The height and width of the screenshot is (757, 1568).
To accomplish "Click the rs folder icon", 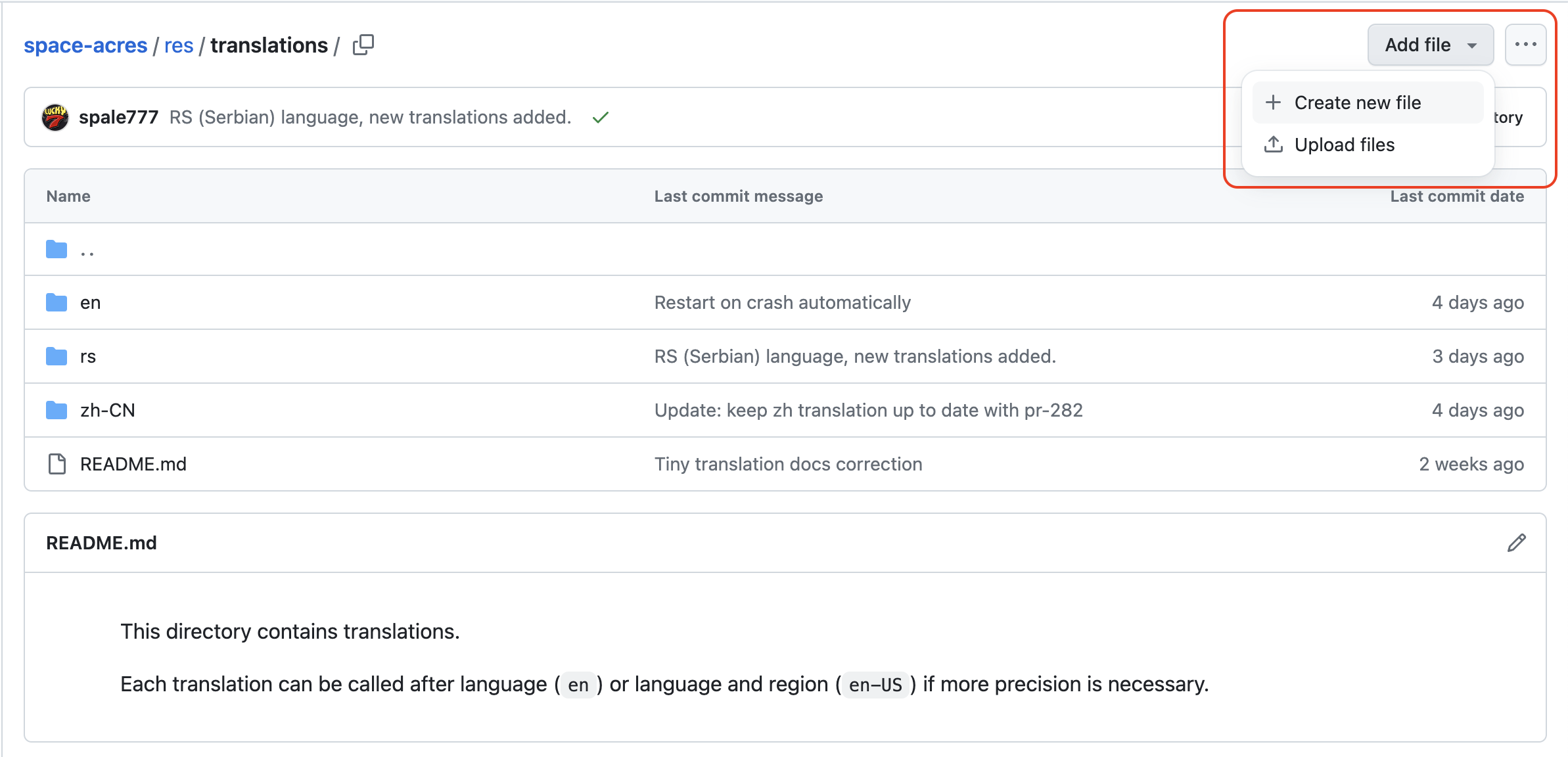I will tap(57, 357).
